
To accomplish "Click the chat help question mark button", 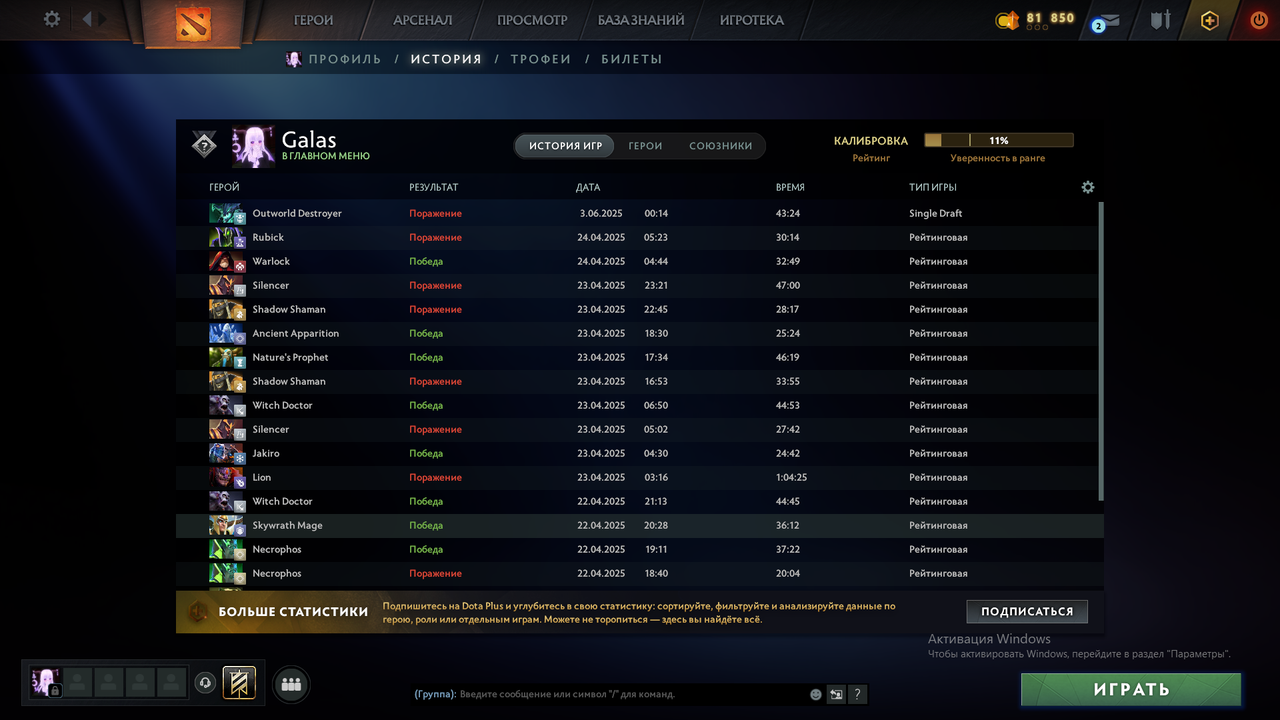I will pyautogui.click(x=857, y=694).
